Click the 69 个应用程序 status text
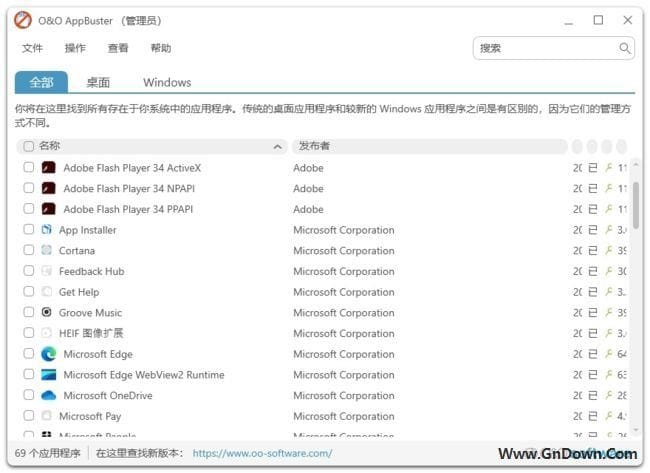 pyautogui.click(x=47, y=453)
